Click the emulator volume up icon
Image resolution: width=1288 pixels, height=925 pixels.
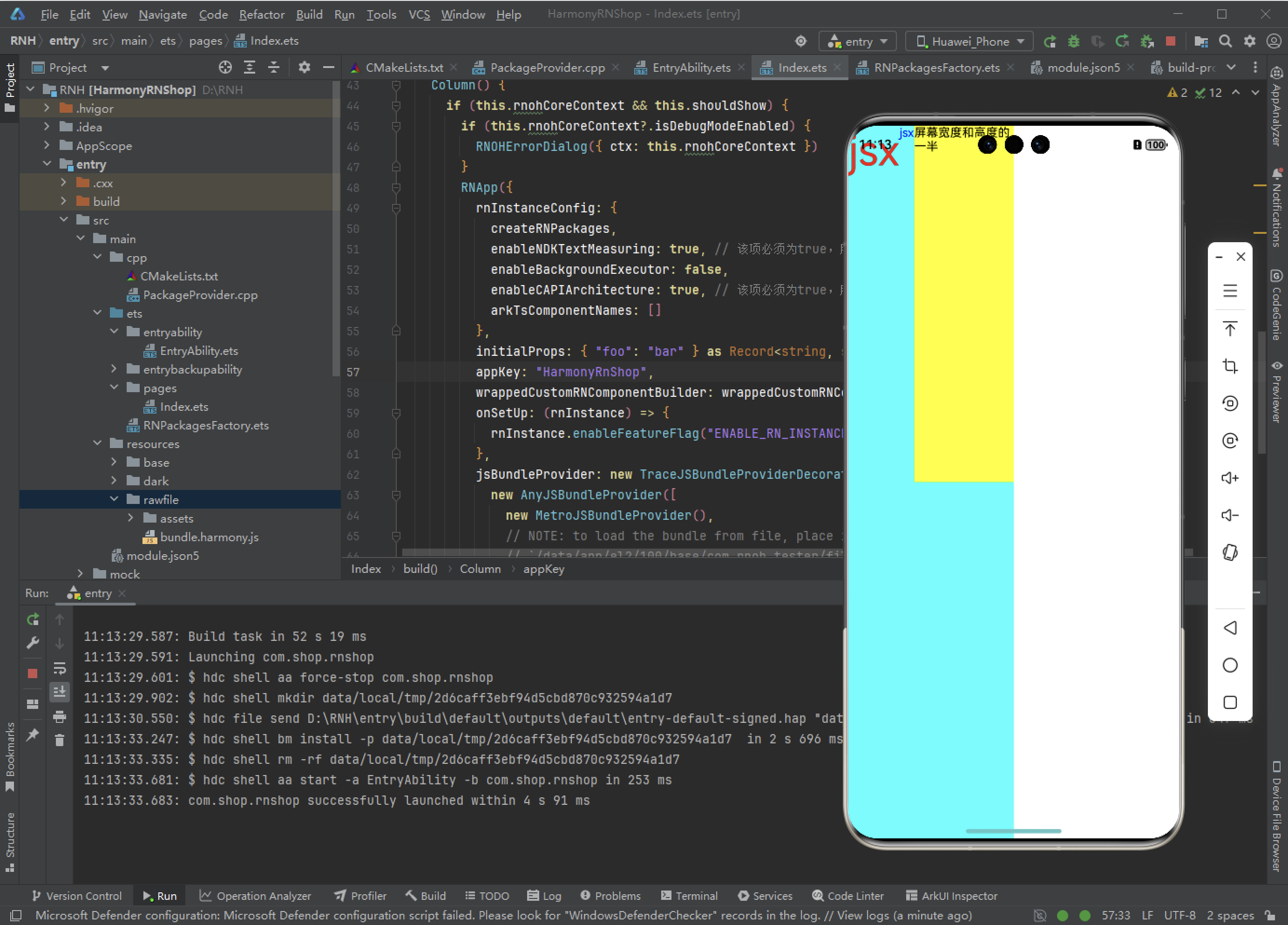pos(1229,478)
